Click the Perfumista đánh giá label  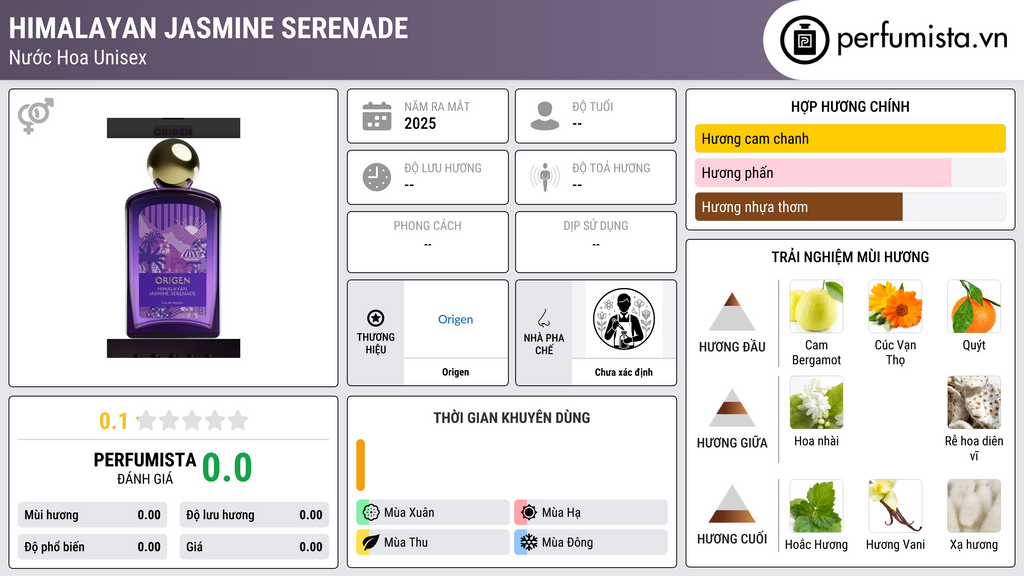145,468
